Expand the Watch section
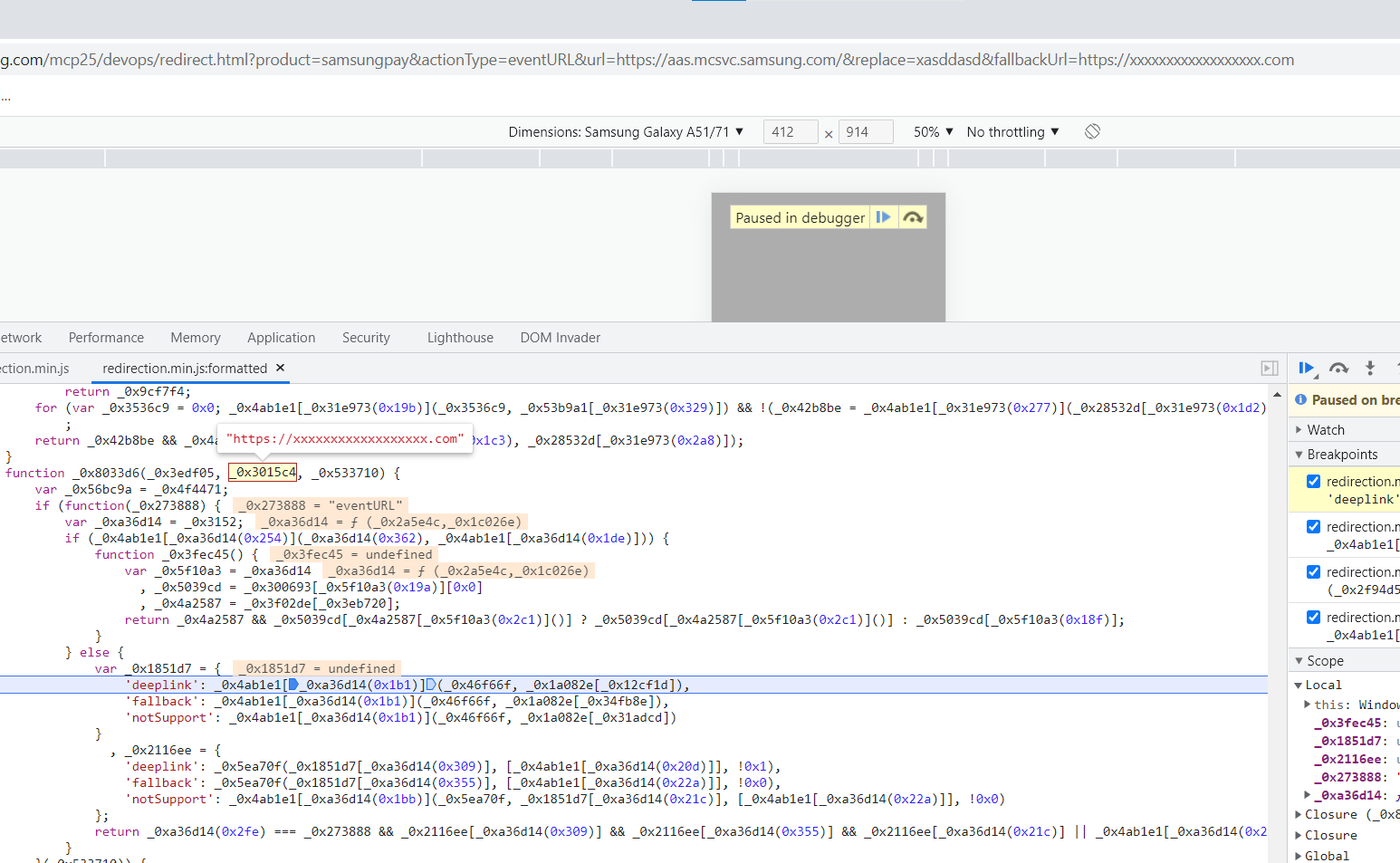The height and width of the screenshot is (863, 1400). click(1325, 429)
